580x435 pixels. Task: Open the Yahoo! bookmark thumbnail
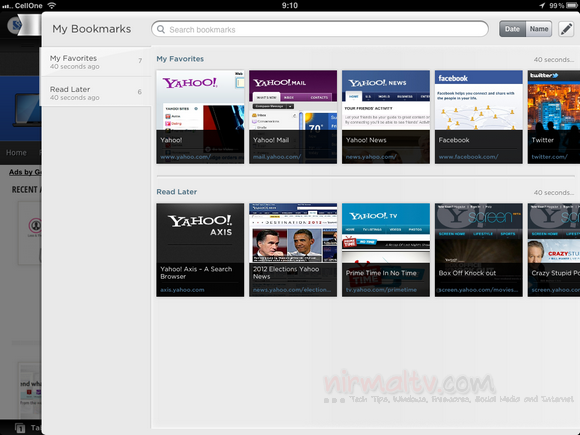[x=200, y=117]
